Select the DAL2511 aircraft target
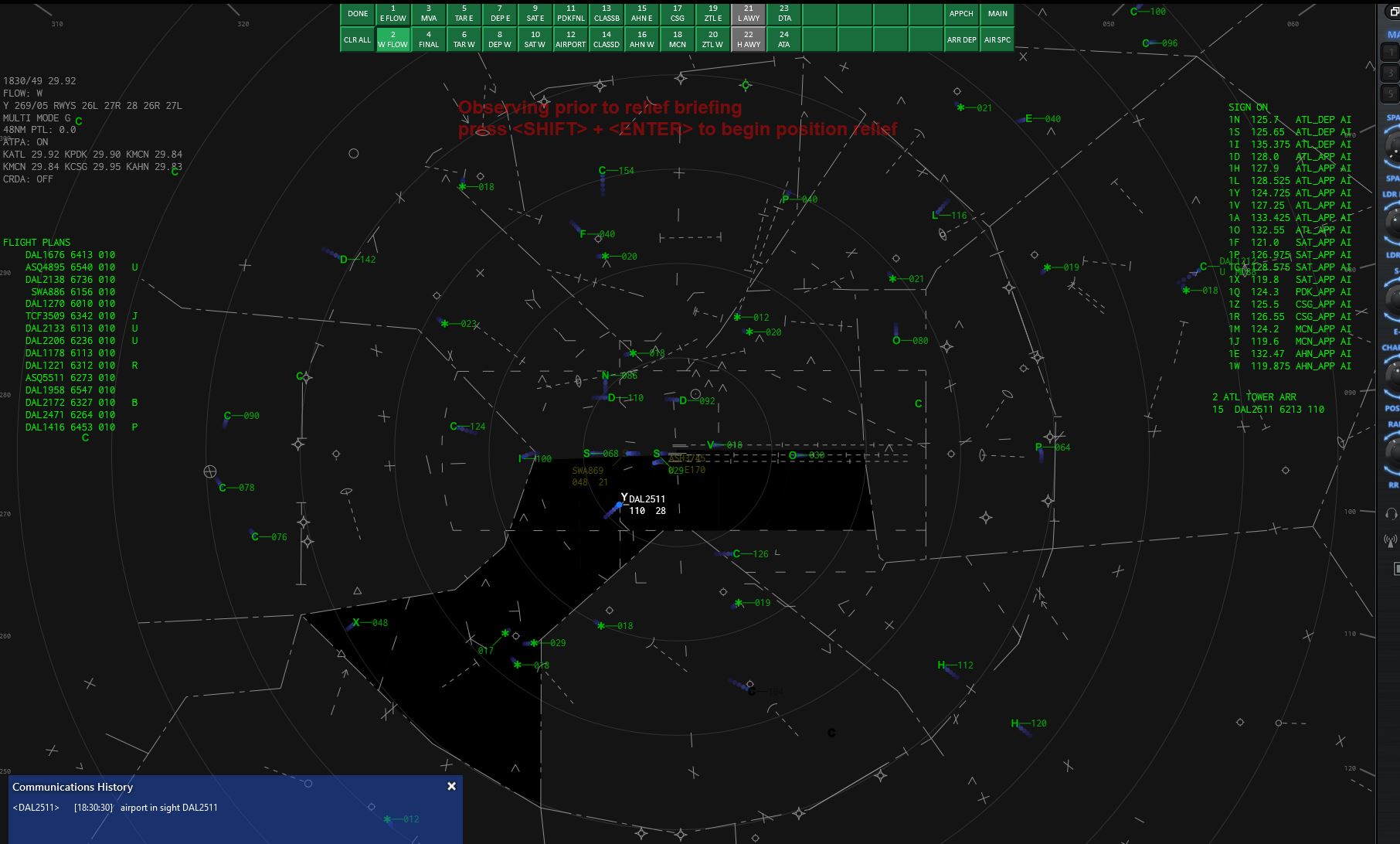Image resolution: width=1400 pixels, height=844 pixels. pos(619,505)
